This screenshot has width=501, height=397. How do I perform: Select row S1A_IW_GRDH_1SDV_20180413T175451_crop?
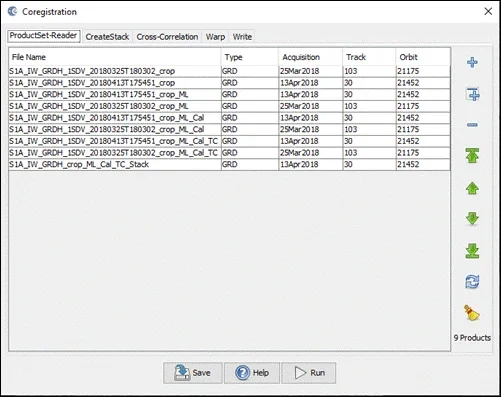click(x=229, y=83)
